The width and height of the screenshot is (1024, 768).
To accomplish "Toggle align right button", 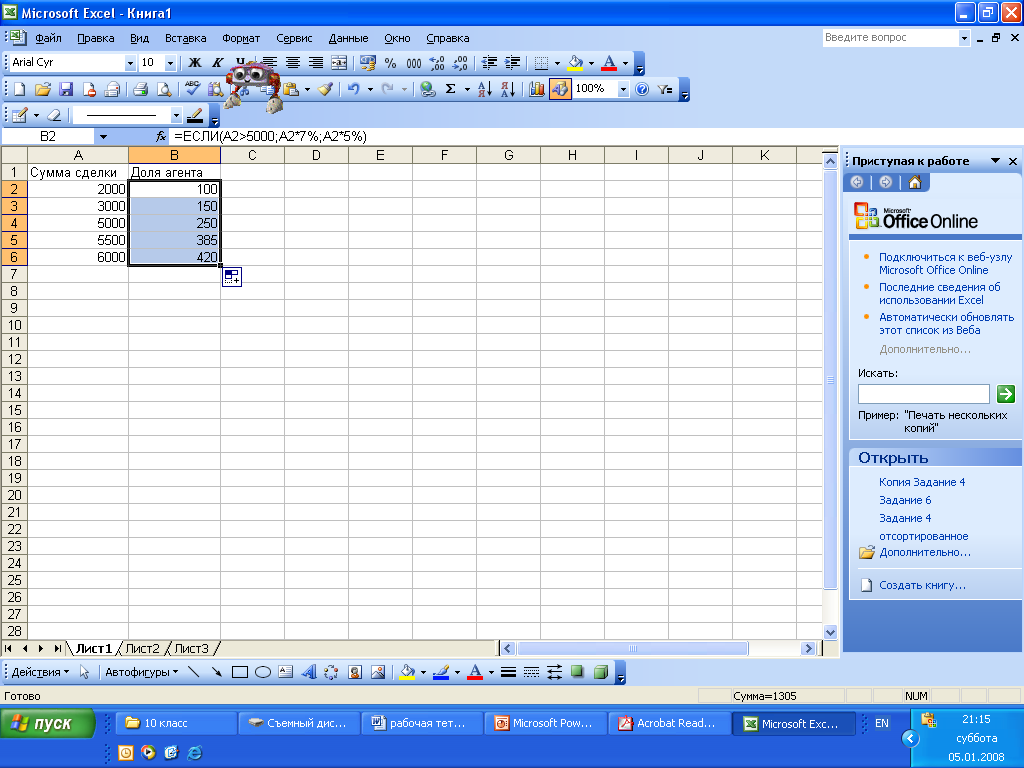I will coord(316,63).
